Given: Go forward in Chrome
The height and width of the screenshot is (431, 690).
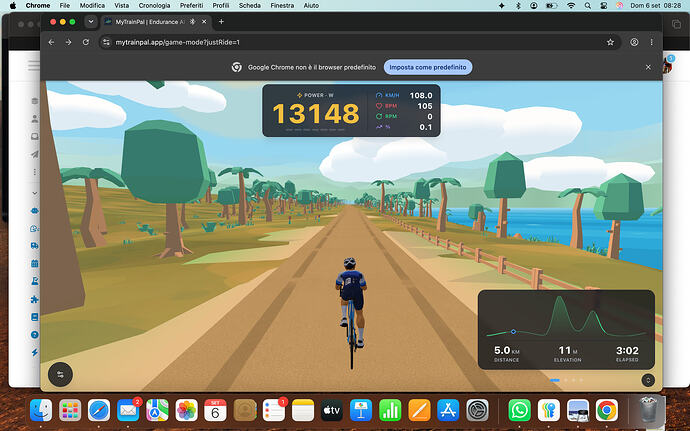Looking at the screenshot, I should (68, 42).
